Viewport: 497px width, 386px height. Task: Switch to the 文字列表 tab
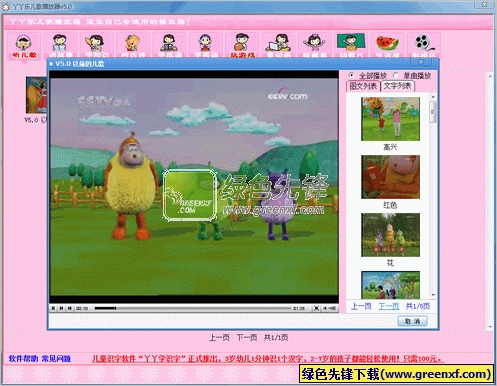(x=398, y=86)
